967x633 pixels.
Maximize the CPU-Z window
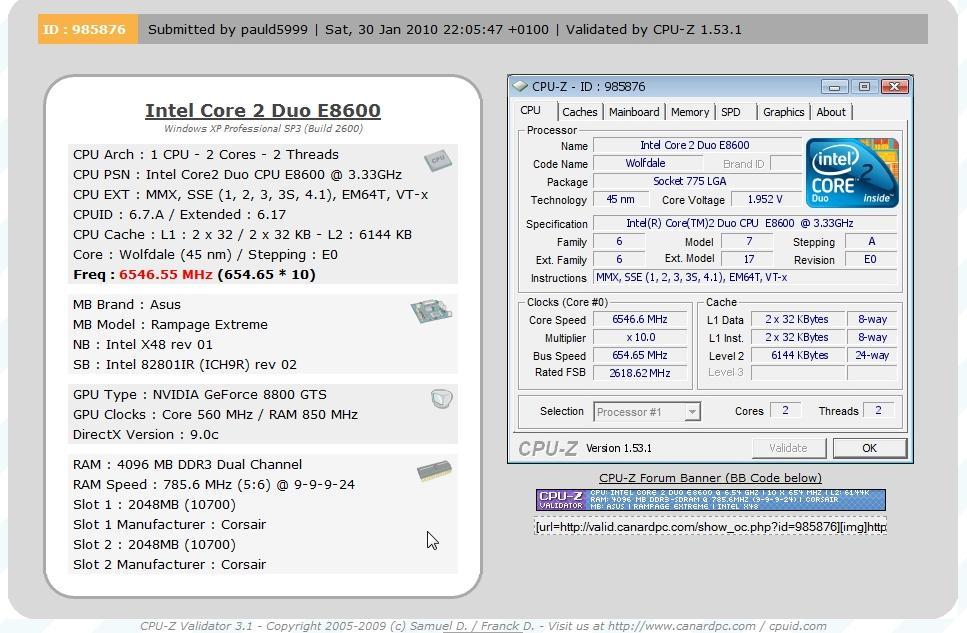pos(864,86)
